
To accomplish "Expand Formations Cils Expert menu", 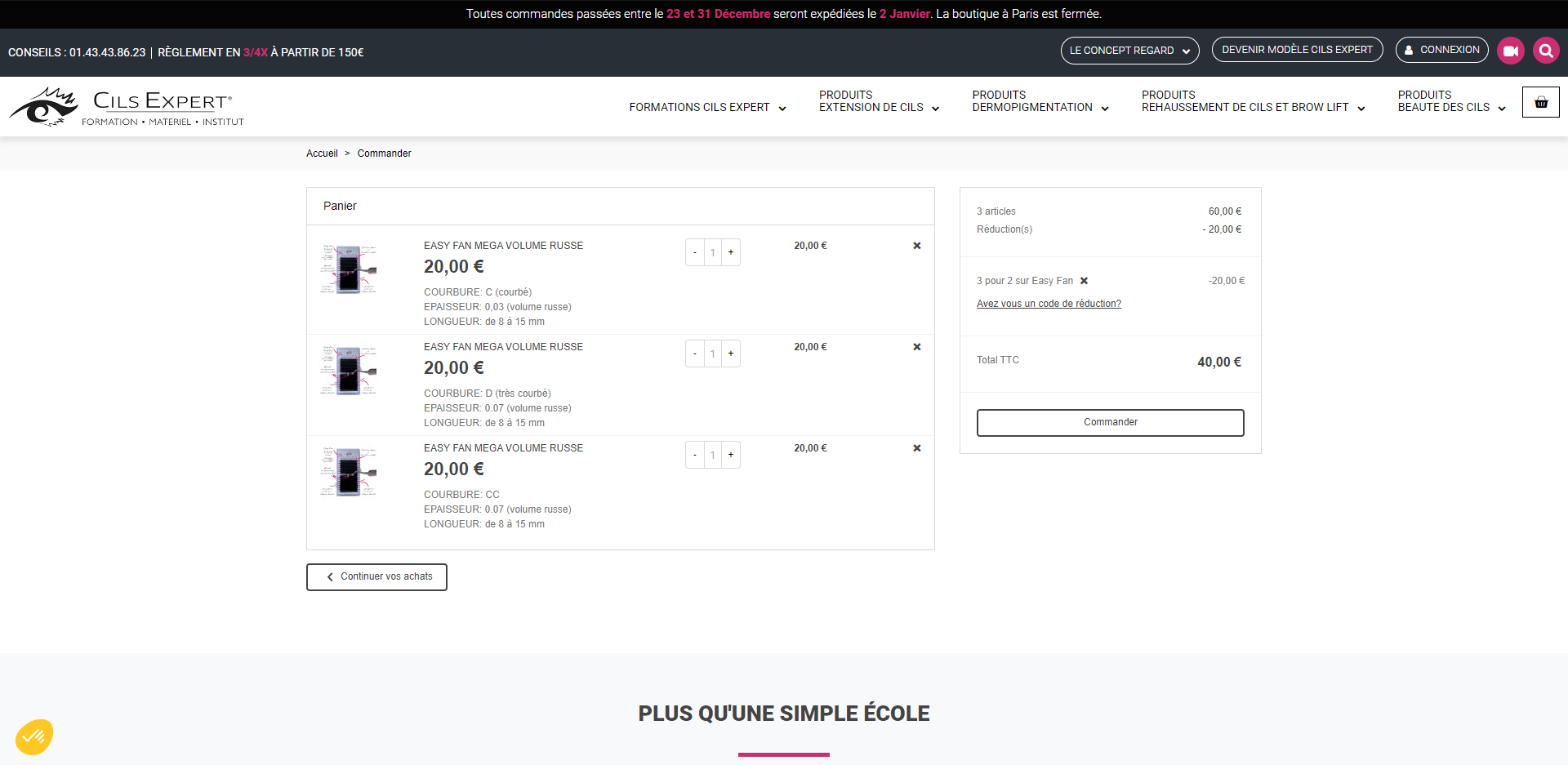I will (707, 107).
